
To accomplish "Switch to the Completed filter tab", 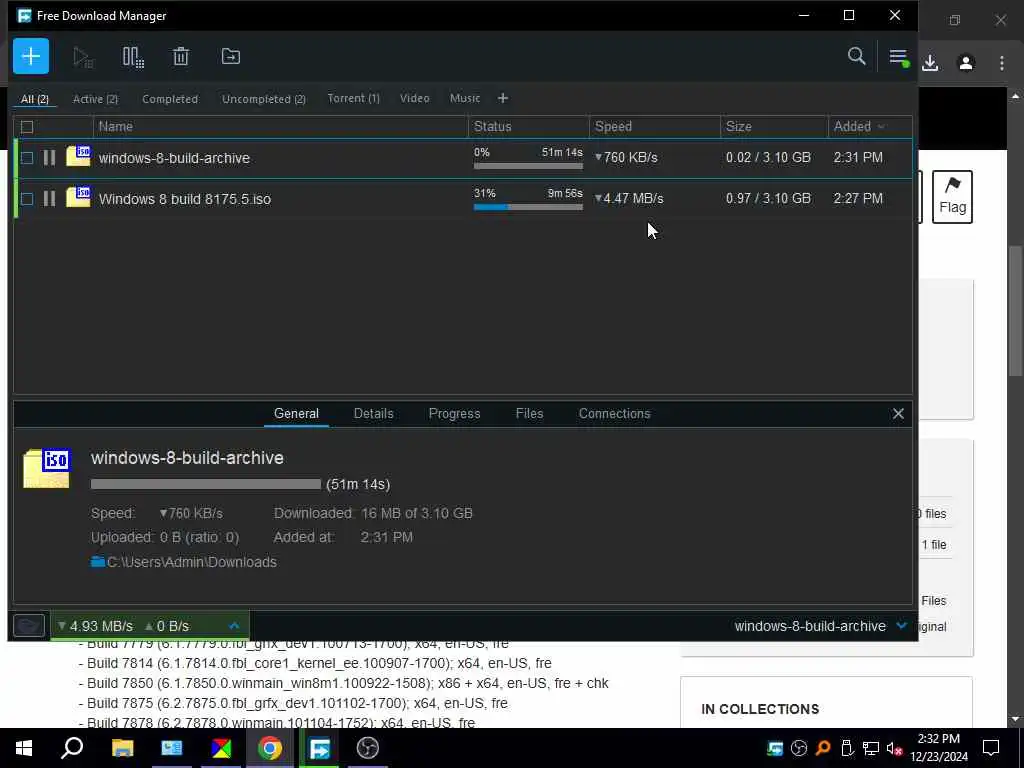I will [x=170, y=99].
